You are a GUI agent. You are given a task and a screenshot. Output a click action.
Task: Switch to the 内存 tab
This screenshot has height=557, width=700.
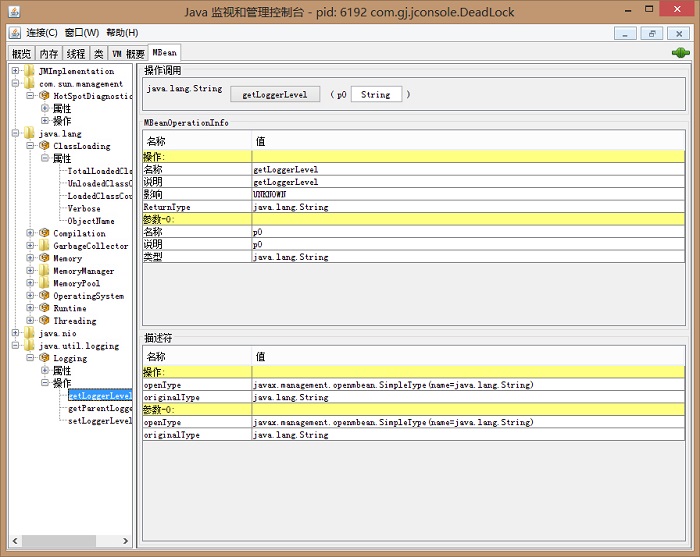[49, 54]
